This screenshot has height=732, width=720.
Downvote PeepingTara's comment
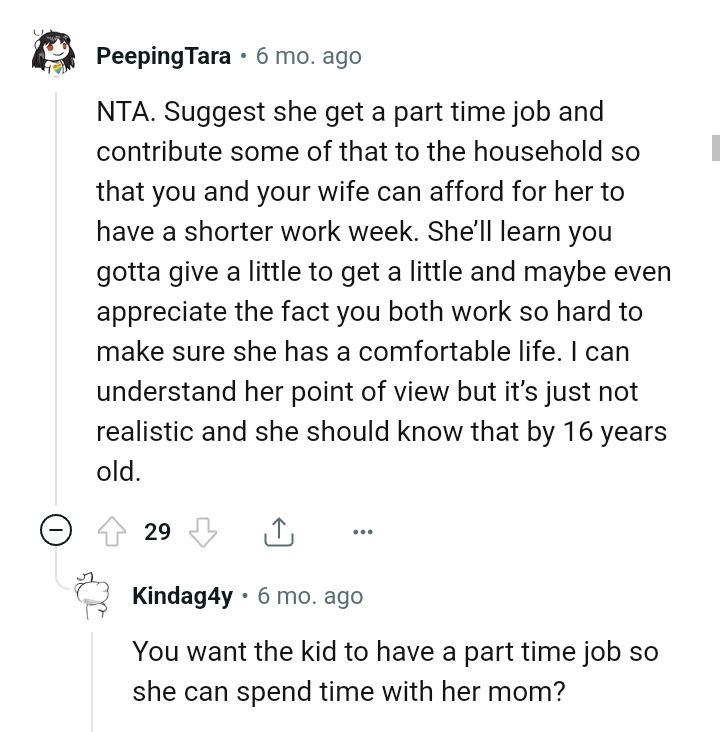203,532
